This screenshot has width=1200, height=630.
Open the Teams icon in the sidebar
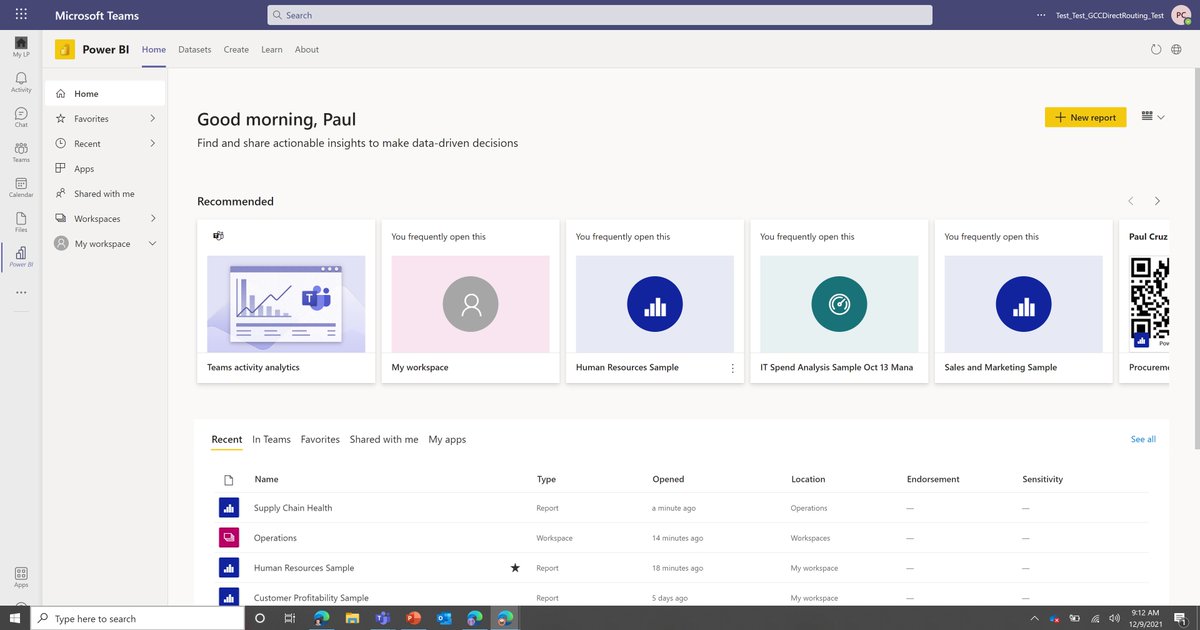click(20, 150)
